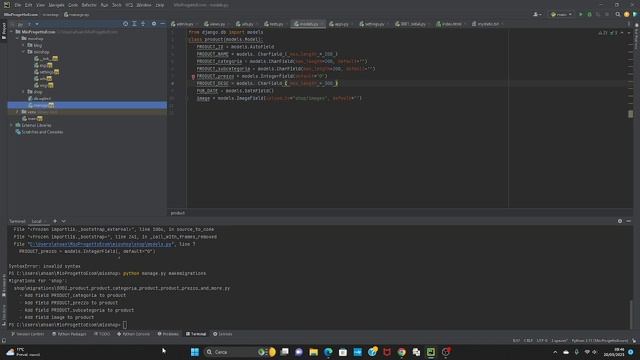The image size is (640, 360).
Task: Expand the venv folder
Action: [x=18, y=112]
